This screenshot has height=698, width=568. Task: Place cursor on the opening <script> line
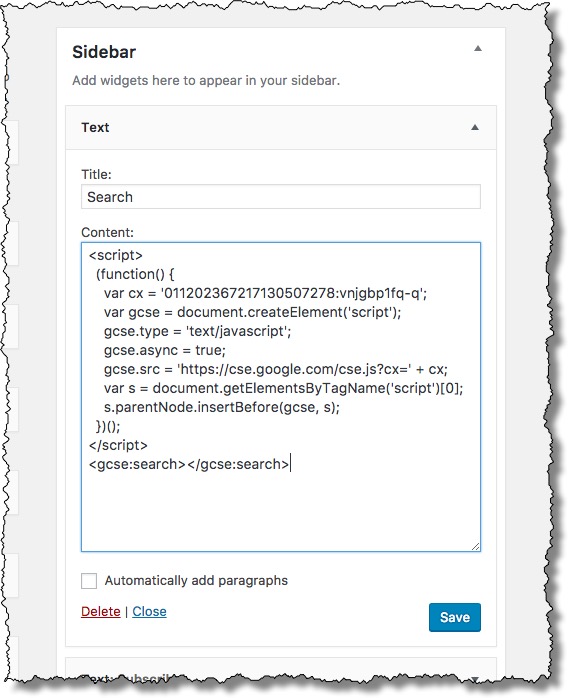(x=116, y=256)
